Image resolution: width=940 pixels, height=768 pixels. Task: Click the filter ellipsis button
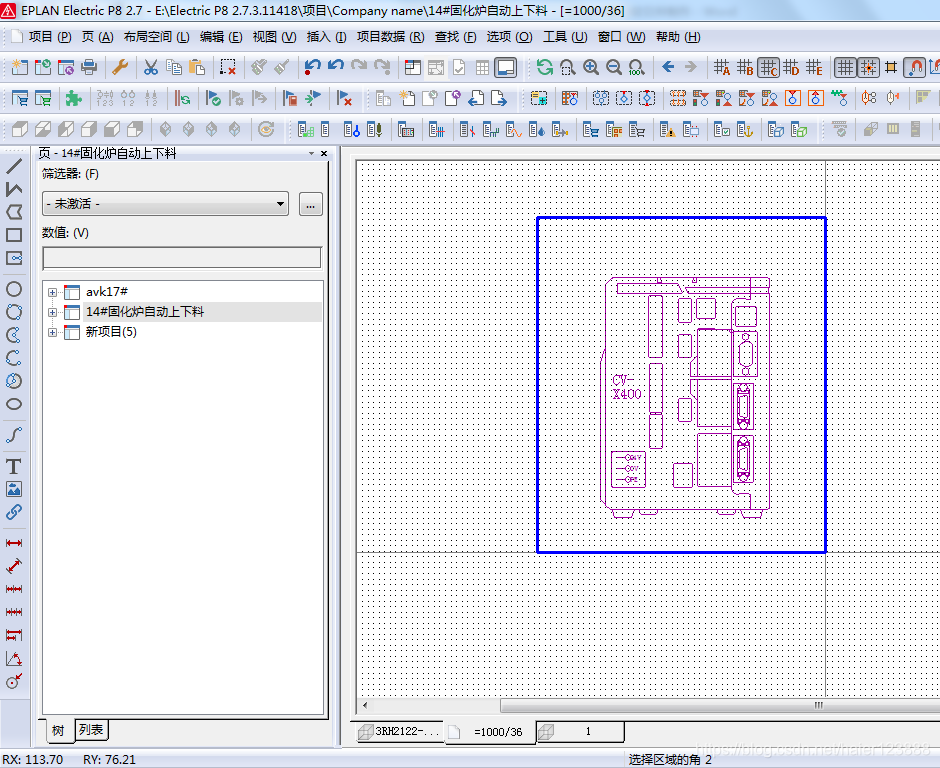click(311, 204)
